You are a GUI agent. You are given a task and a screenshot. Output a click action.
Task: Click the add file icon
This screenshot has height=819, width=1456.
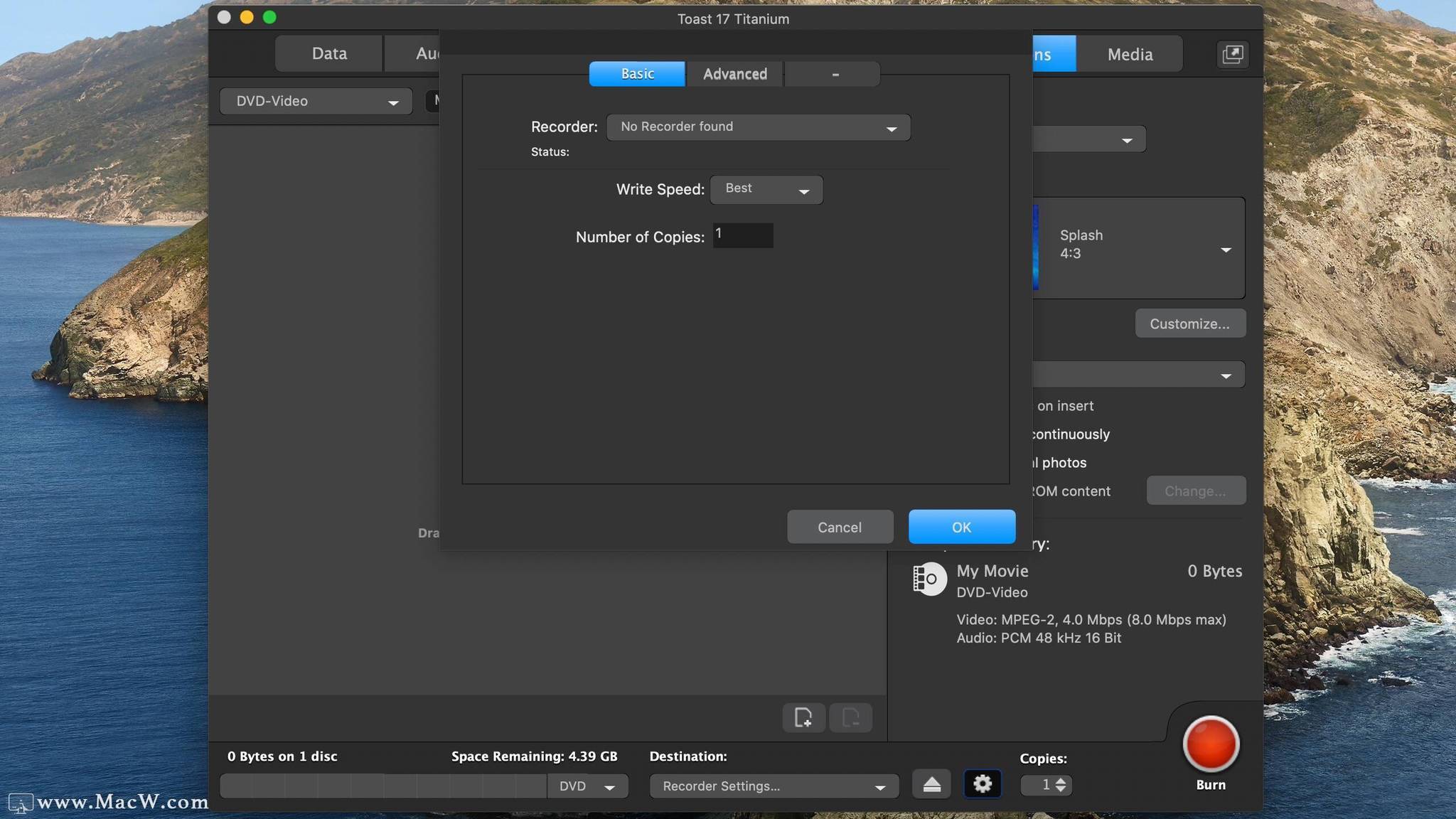[x=803, y=717]
